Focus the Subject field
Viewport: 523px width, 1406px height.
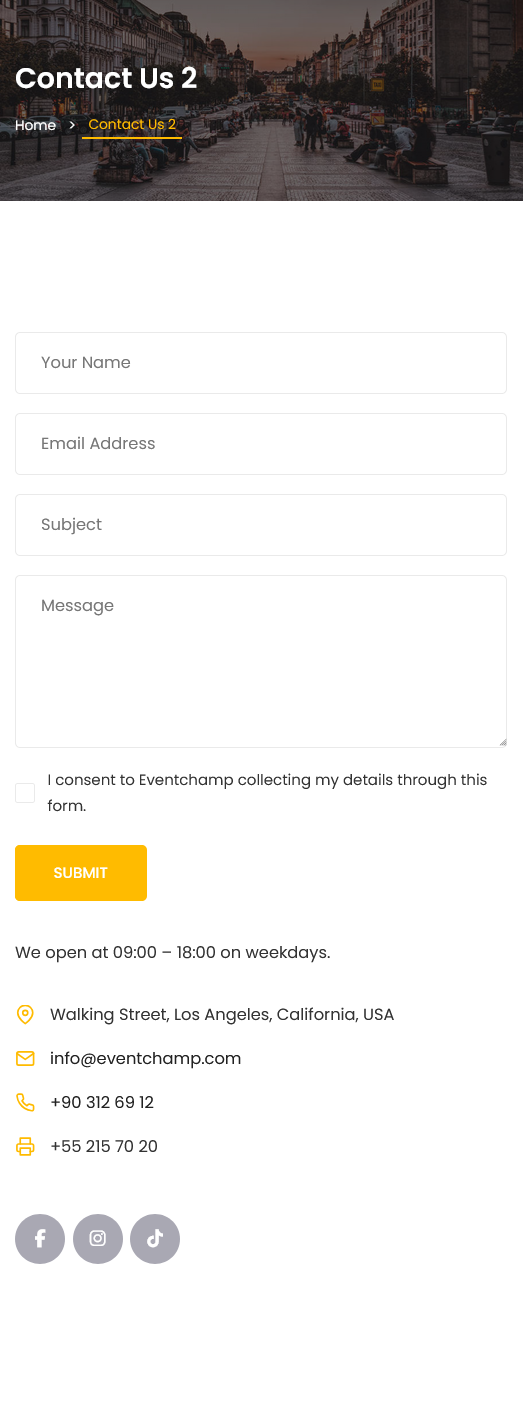261,525
